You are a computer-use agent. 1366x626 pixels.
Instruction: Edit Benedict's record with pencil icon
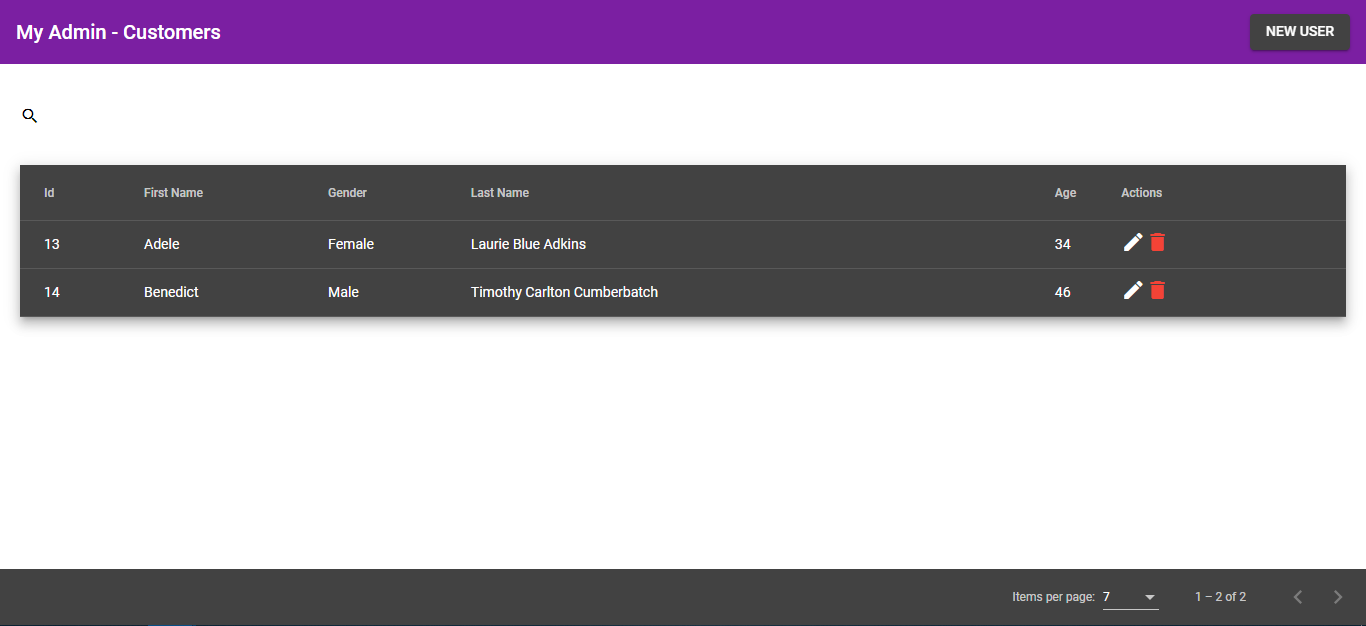click(x=1133, y=290)
